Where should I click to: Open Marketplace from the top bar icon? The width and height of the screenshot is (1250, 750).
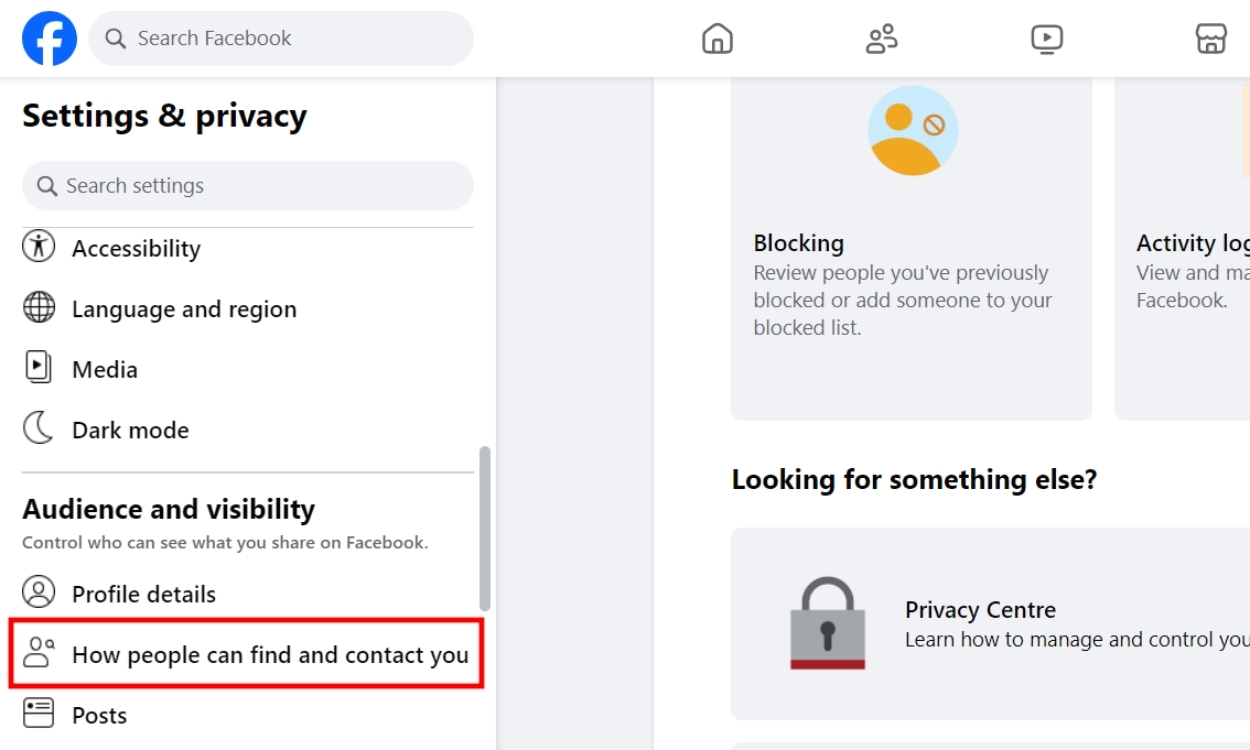click(x=1210, y=38)
